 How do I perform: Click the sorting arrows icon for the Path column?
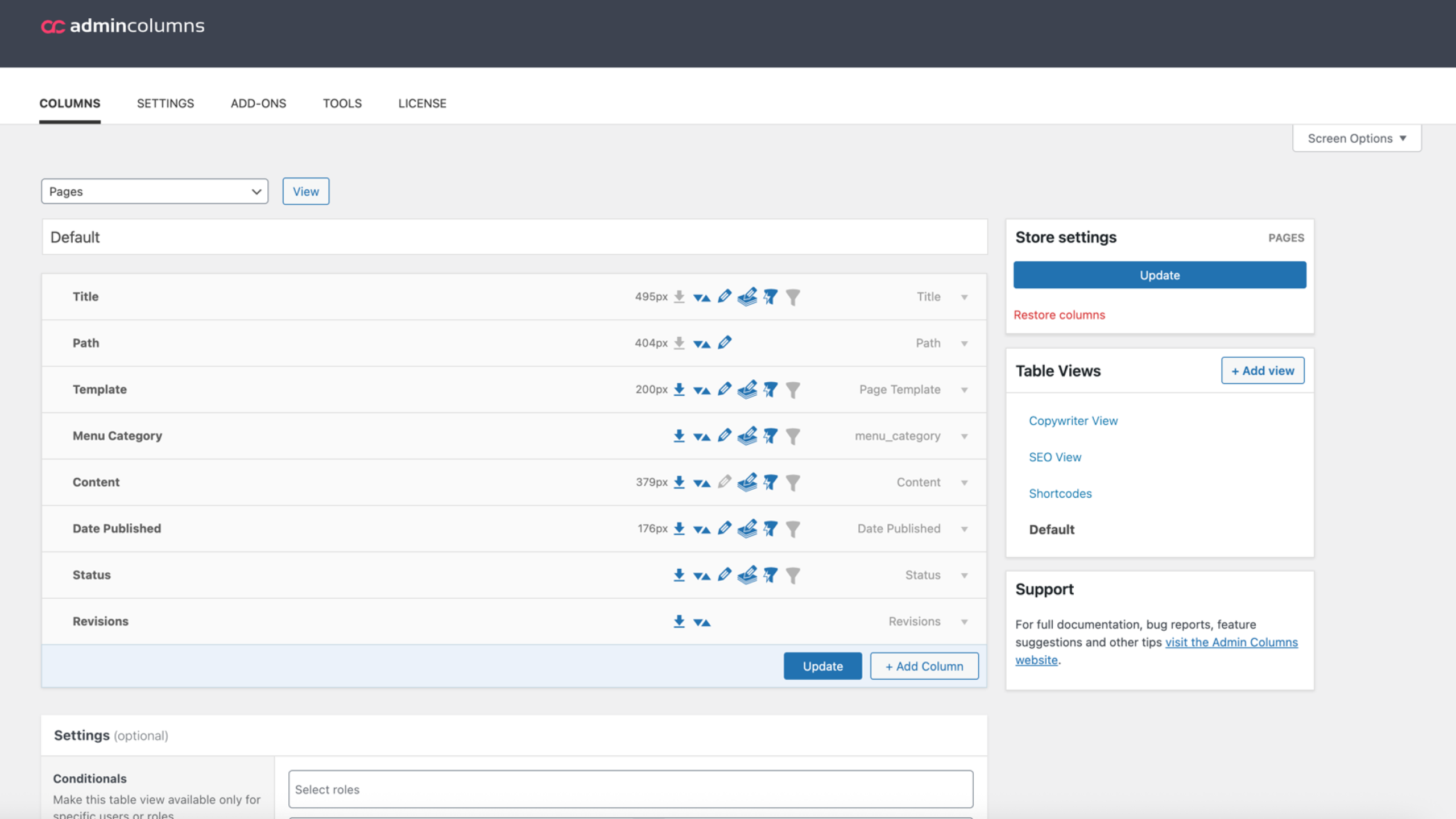pos(702,344)
